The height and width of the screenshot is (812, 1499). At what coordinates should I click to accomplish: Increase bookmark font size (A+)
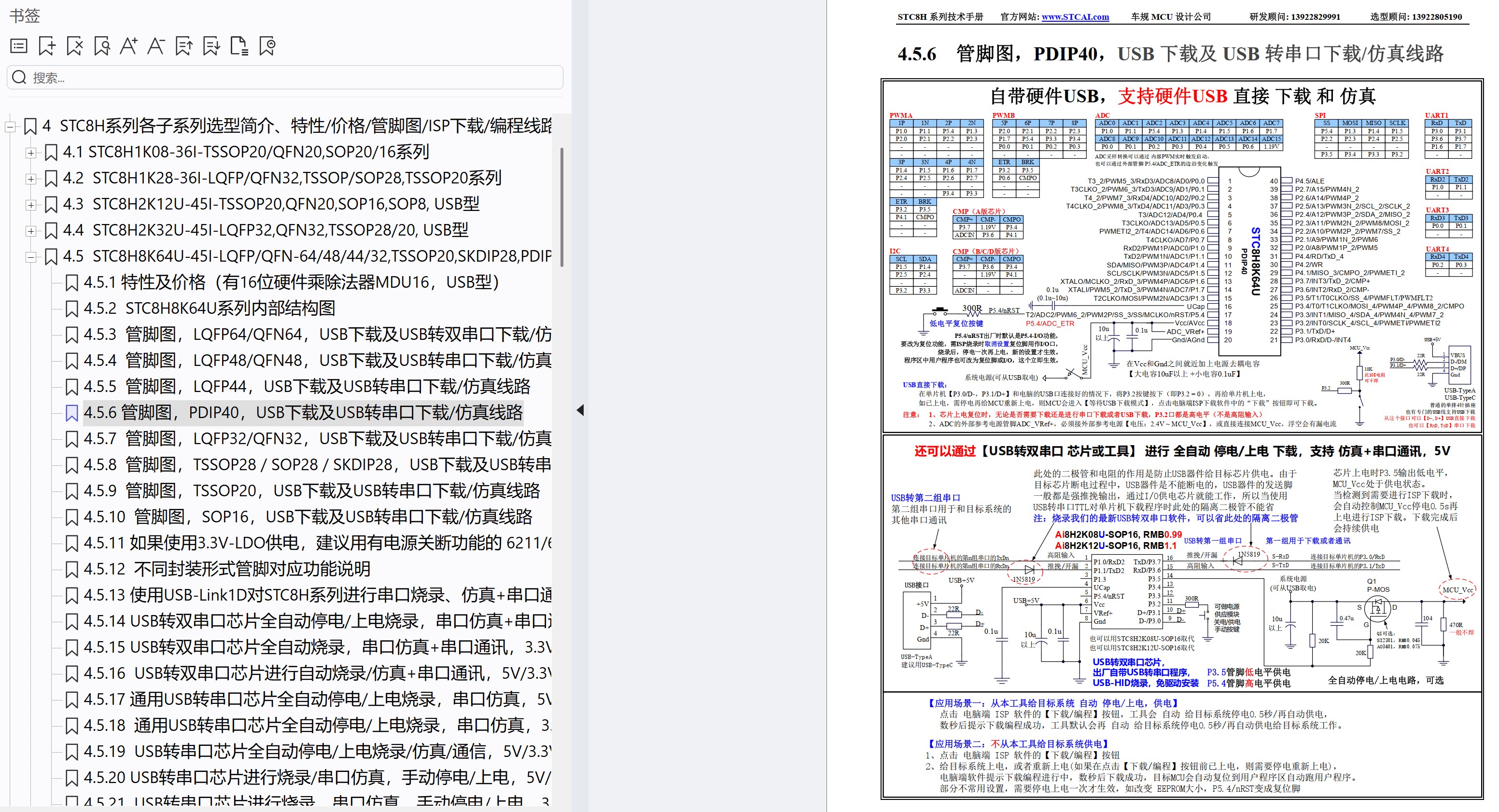128,46
